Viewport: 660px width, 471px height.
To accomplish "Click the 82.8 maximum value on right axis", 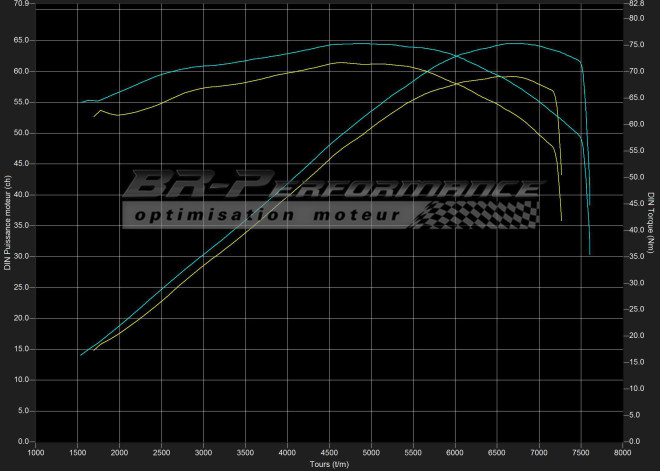I will point(637,4).
